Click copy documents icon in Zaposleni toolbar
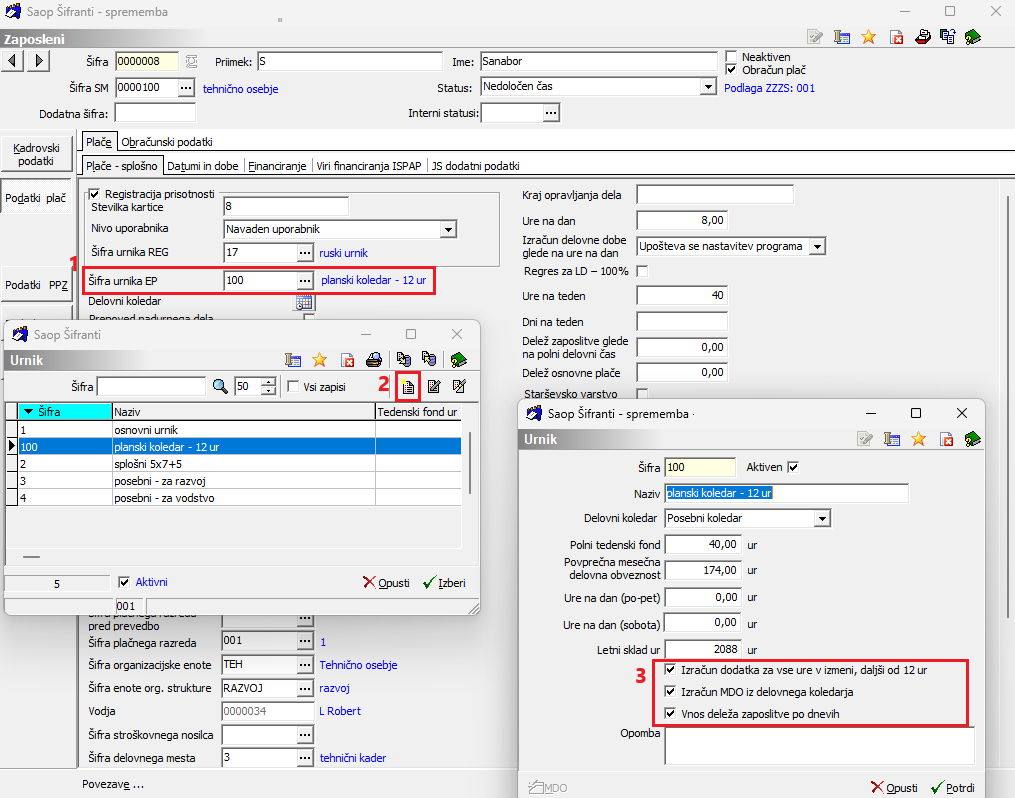 point(948,37)
